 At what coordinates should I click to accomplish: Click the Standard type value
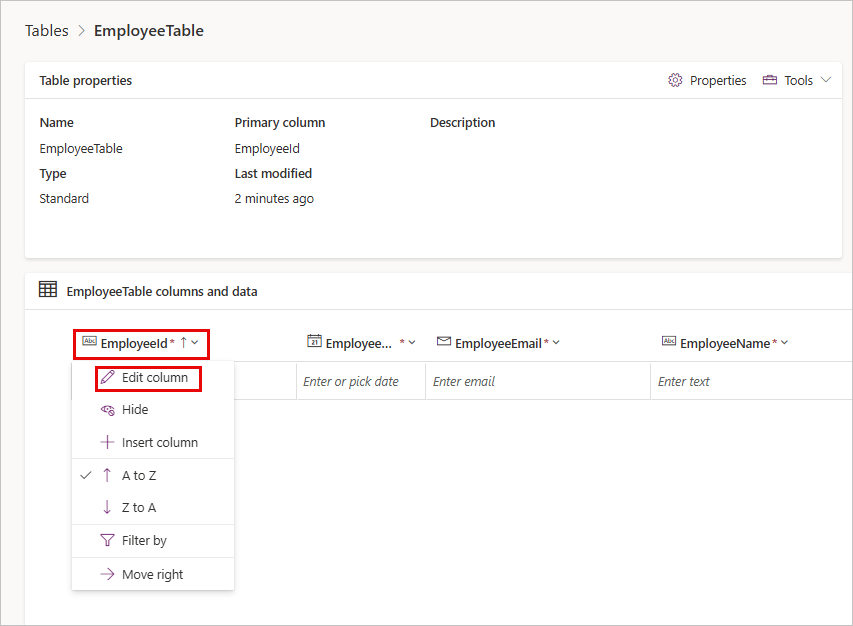click(x=64, y=199)
